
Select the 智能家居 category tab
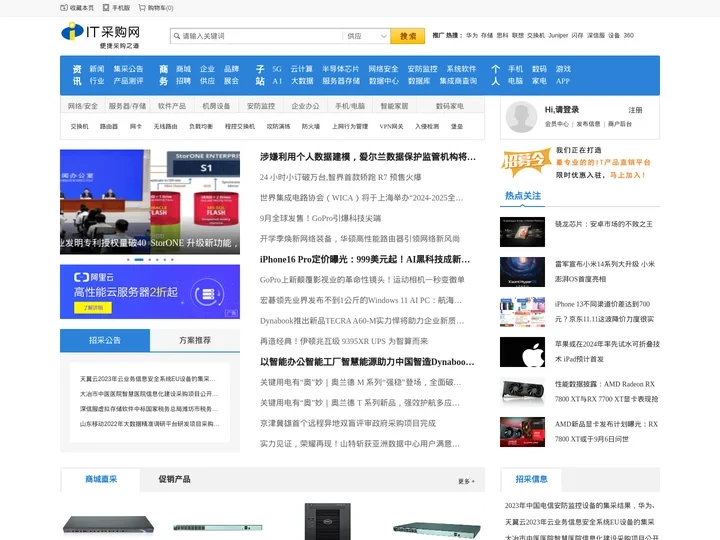(x=394, y=106)
